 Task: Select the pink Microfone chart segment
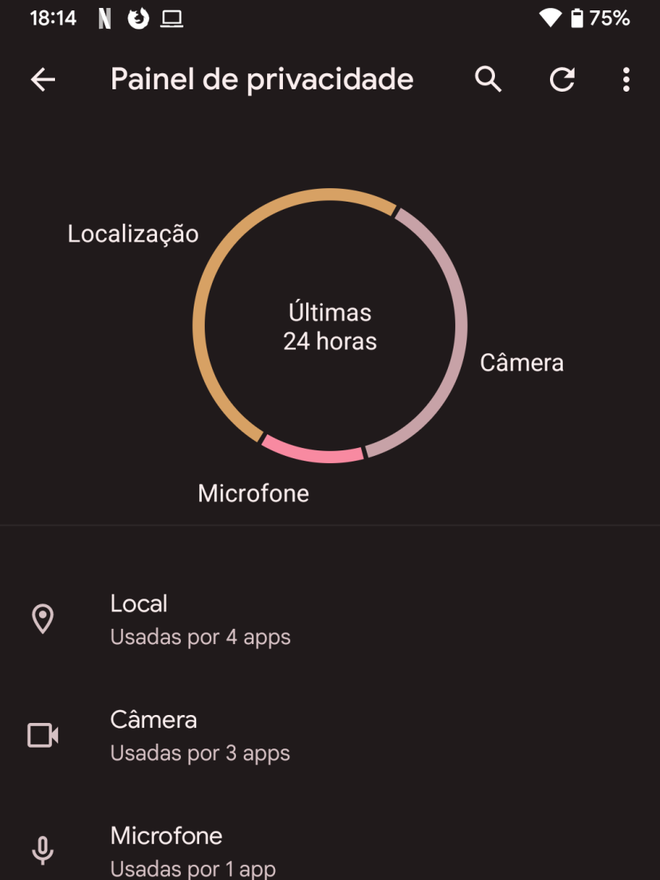tap(314, 453)
